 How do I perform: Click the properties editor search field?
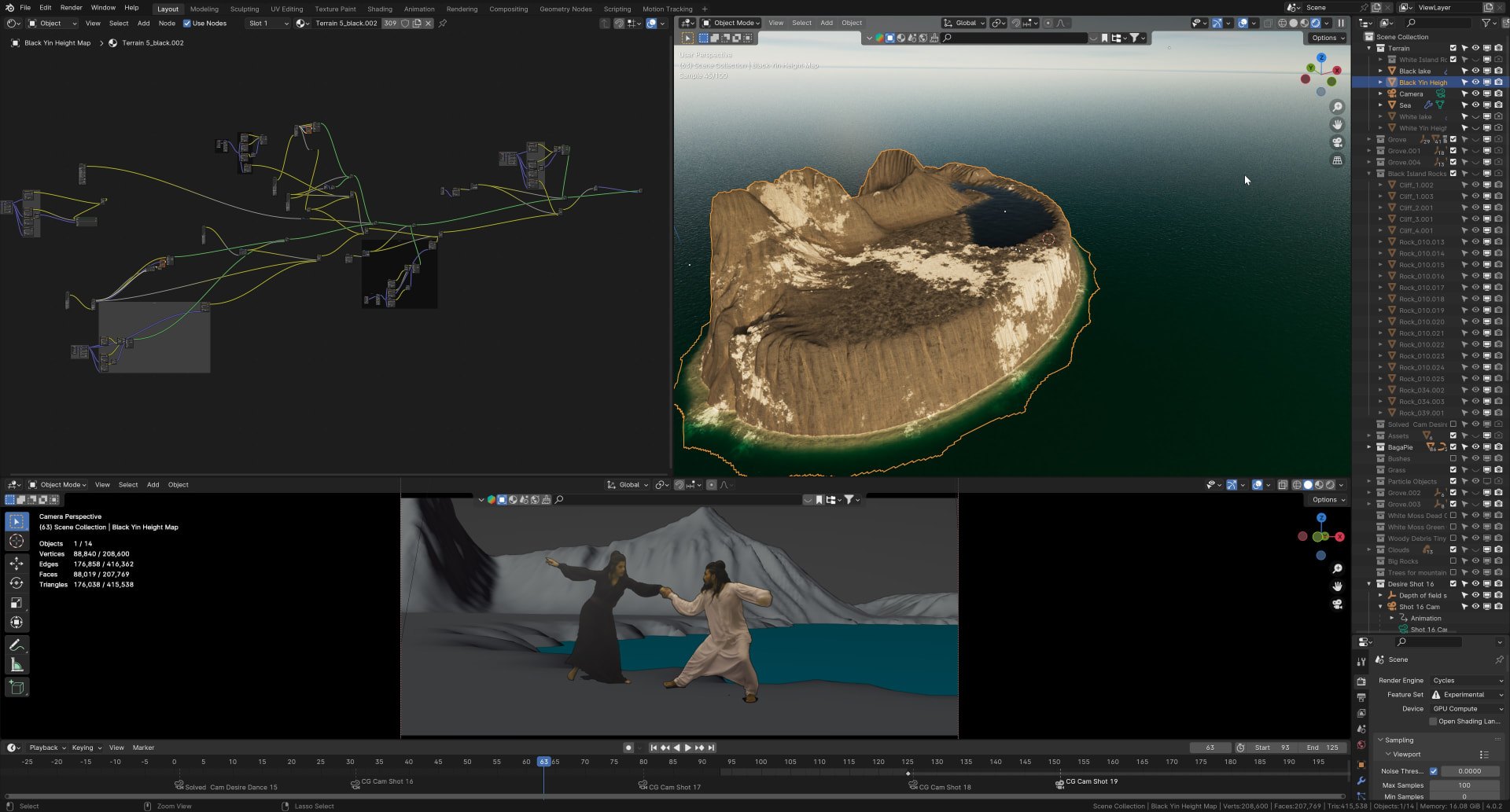pos(1430,642)
